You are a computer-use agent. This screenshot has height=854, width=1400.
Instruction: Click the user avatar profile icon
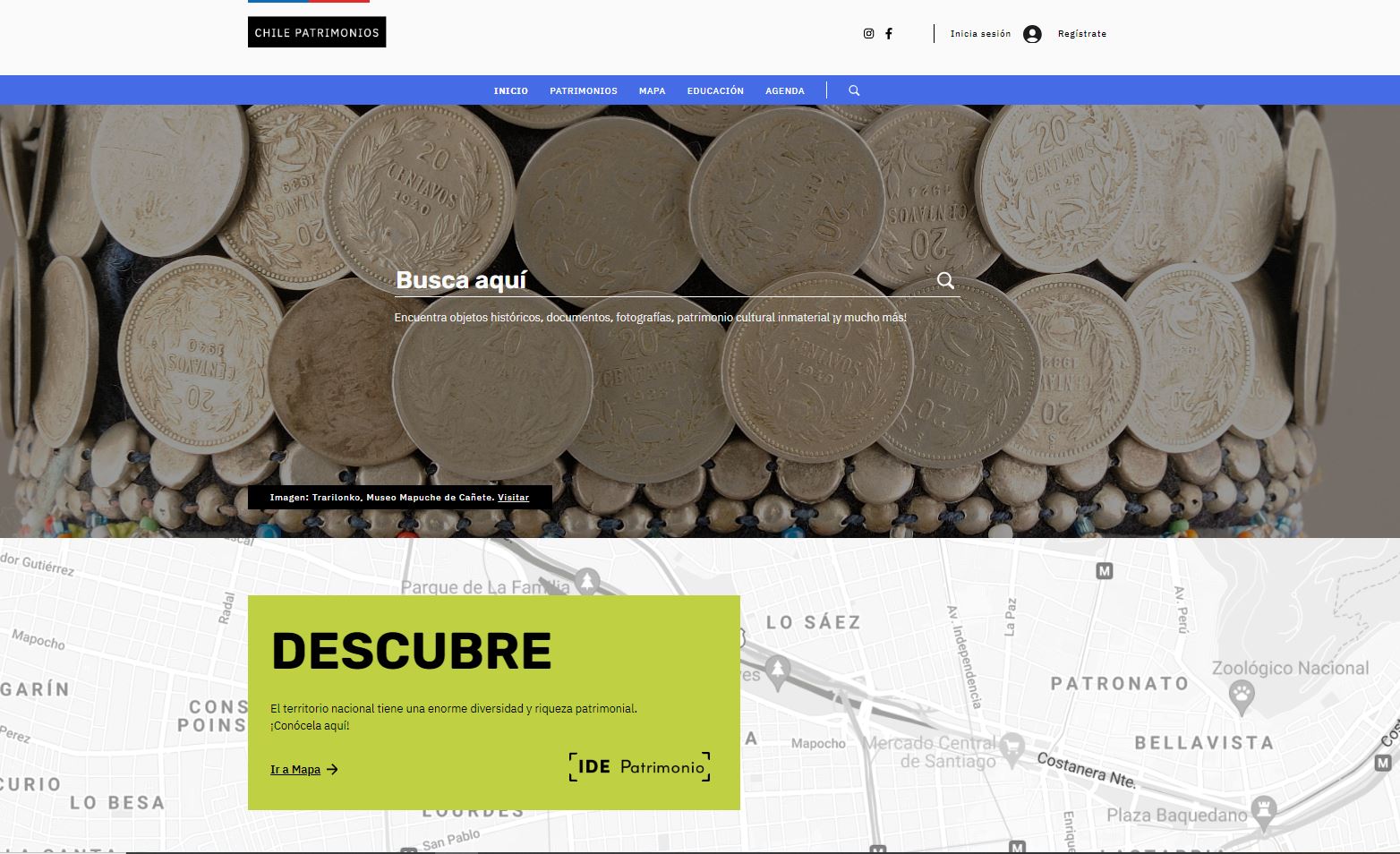point(1032,34)
